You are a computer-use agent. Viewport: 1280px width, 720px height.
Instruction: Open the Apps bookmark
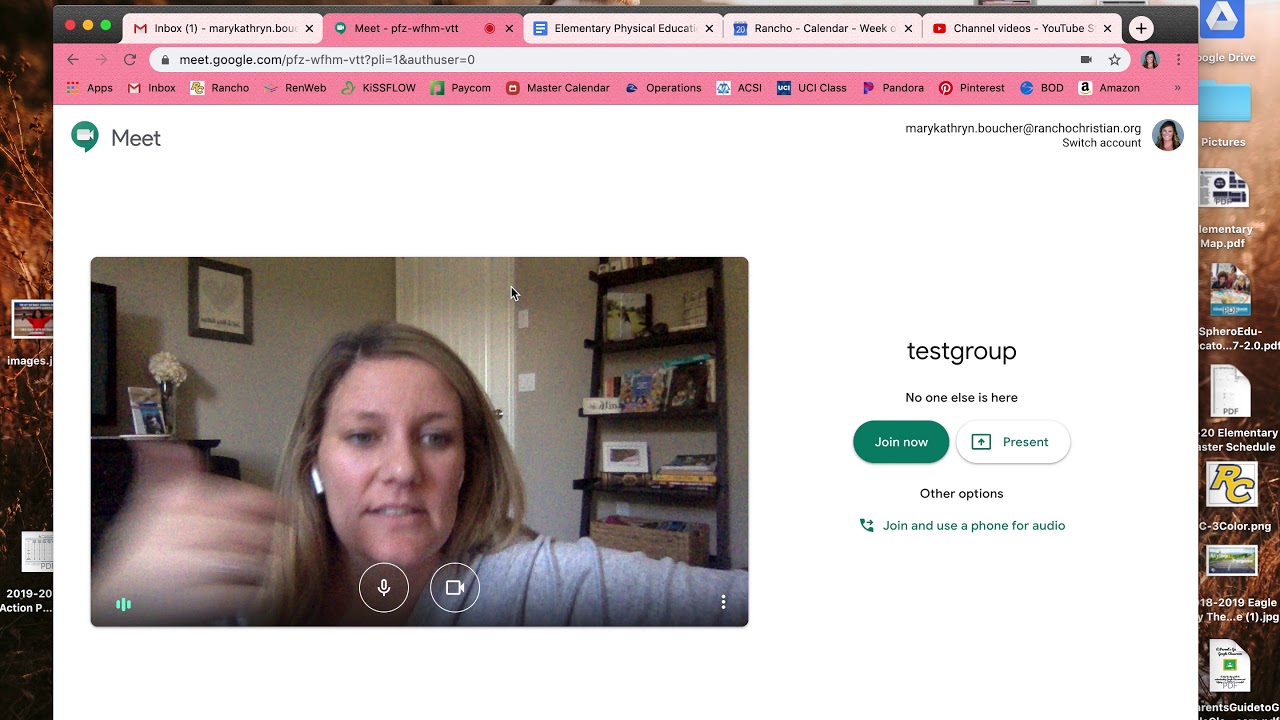point(89,88)
